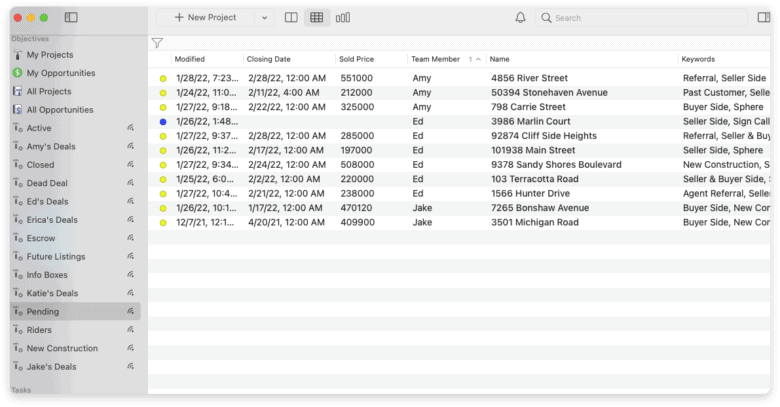Open the notifications bell
The width and height of the screenshot is (780, 407).
[520, 18]
